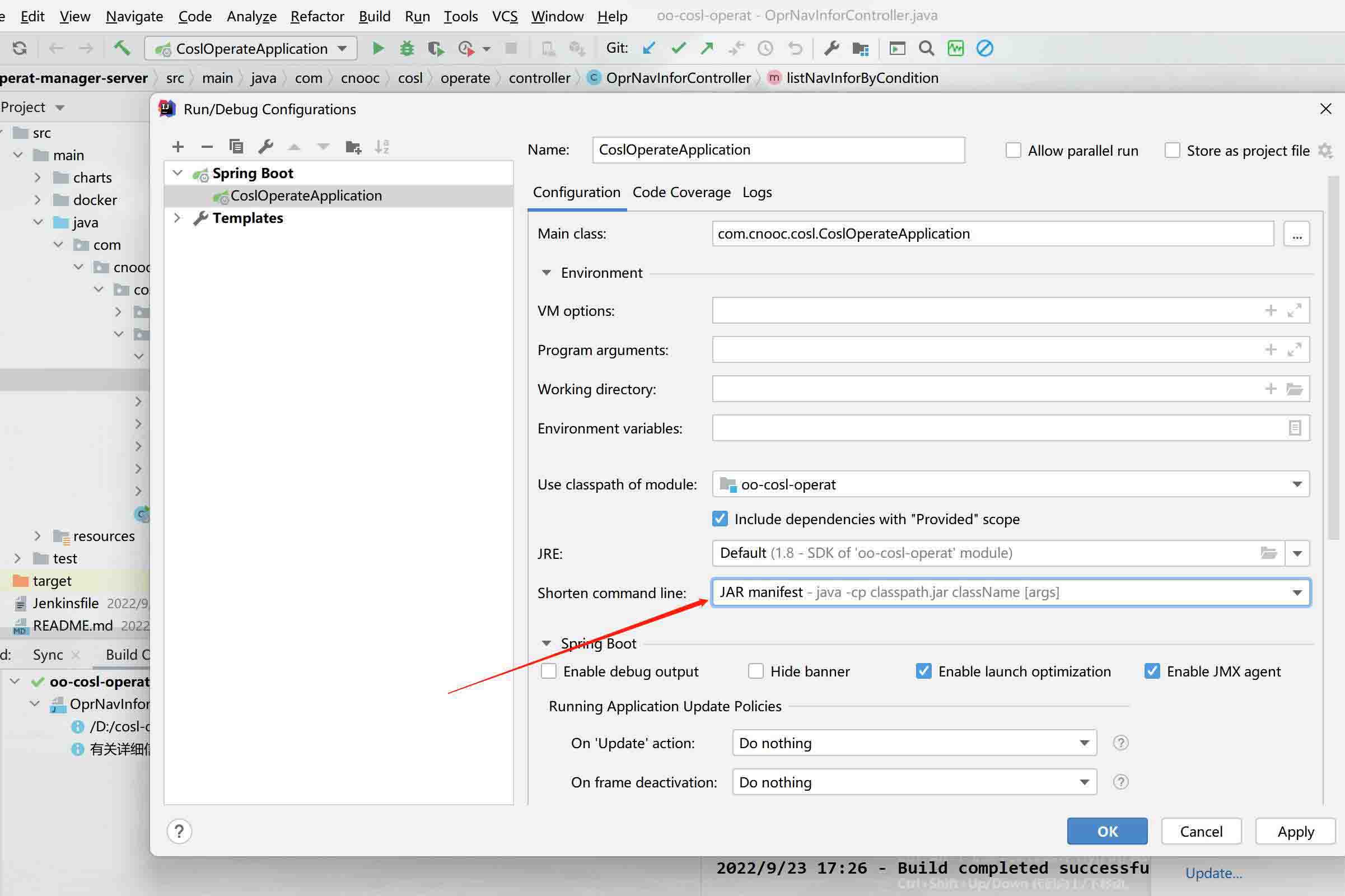Select docker folder in Project tree
Viewport: 1345px width, 896px height.
[x=95, y=200]
